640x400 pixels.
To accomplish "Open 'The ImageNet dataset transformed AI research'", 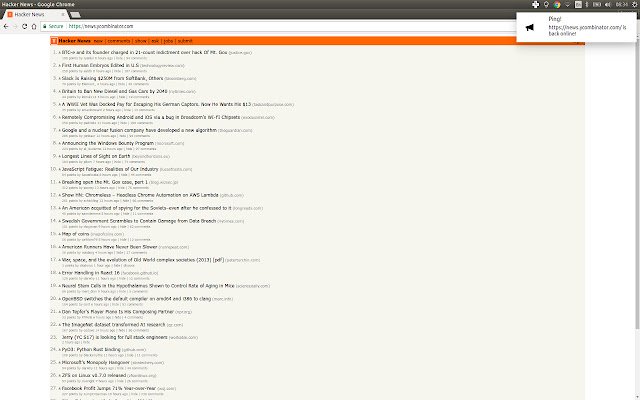I will point(113,324).
